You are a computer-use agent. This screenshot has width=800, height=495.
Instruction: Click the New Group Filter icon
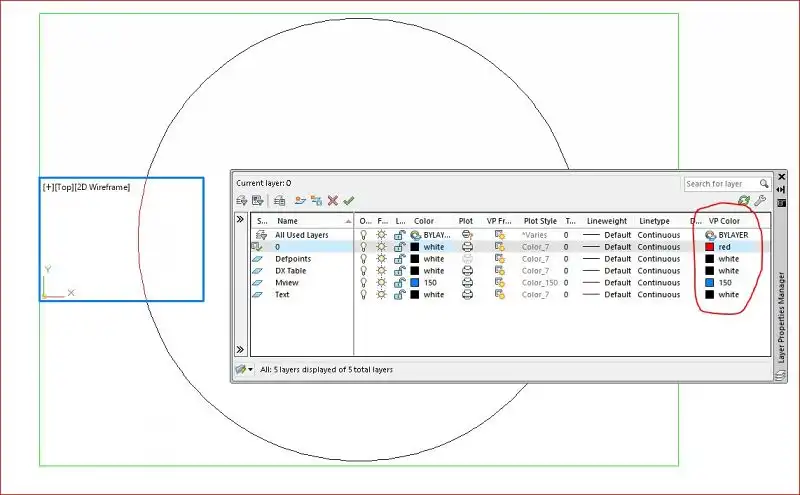pos(258,201)
